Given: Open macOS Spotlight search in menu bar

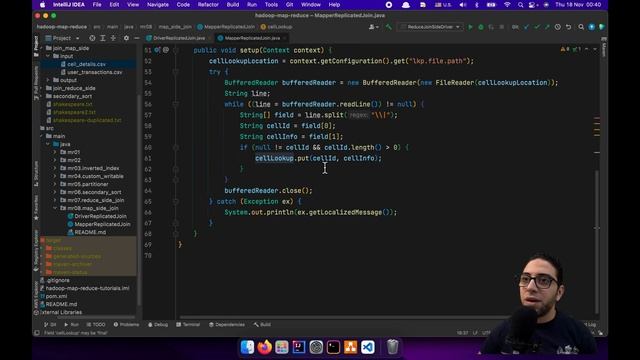Looking at the screenshot, I should pos(520,5).
